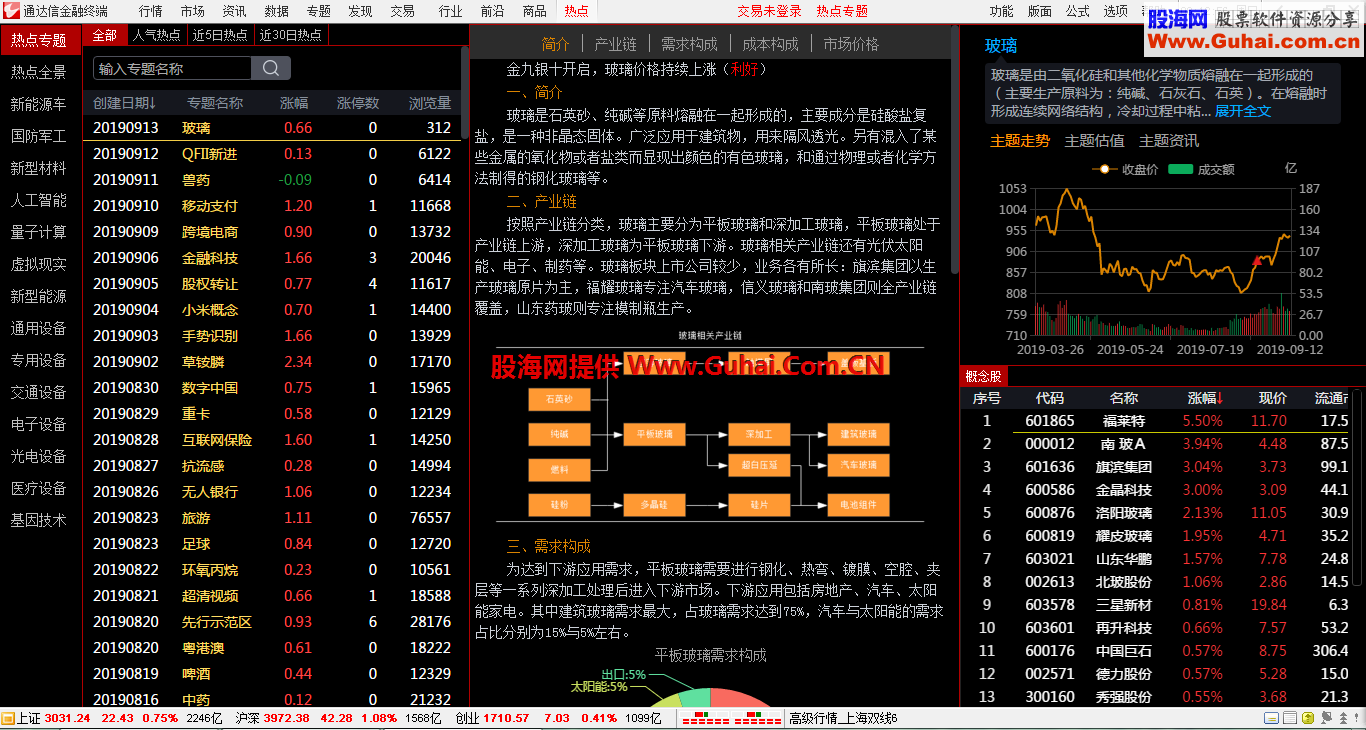This screenshot has height=730, width=1366.
Task: Sort topic list by 创建日期 column
Action: (124, 103)
